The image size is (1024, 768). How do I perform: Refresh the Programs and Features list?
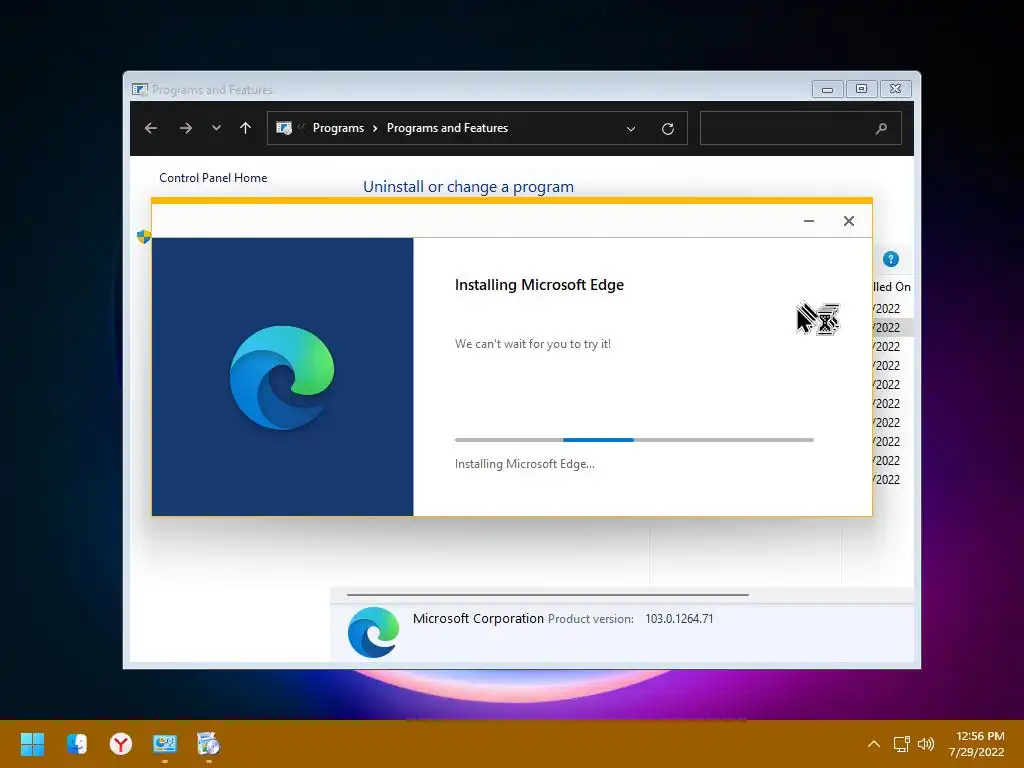(667, 129)
